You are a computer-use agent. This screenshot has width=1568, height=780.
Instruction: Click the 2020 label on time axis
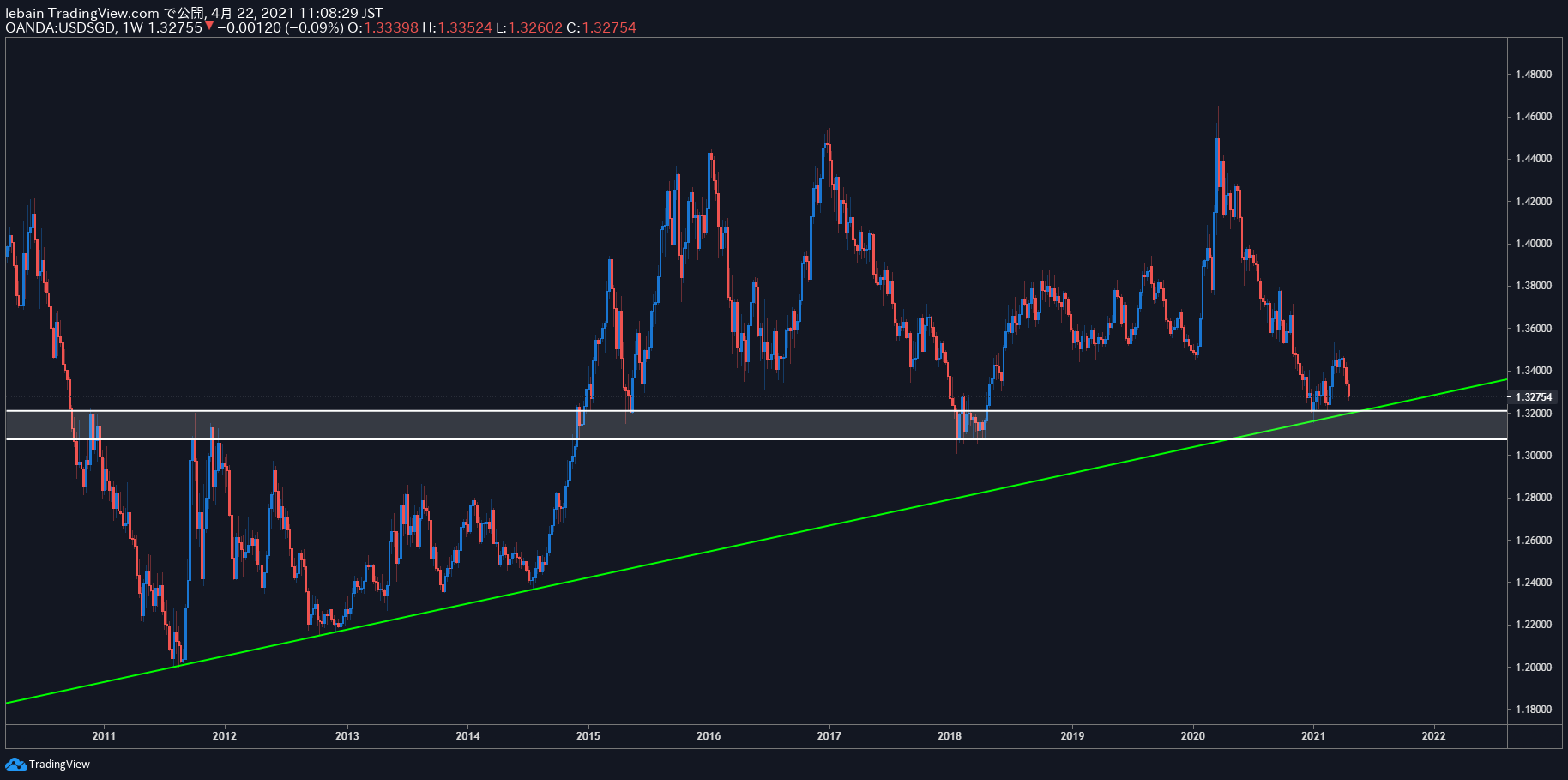click(1193, 735)
